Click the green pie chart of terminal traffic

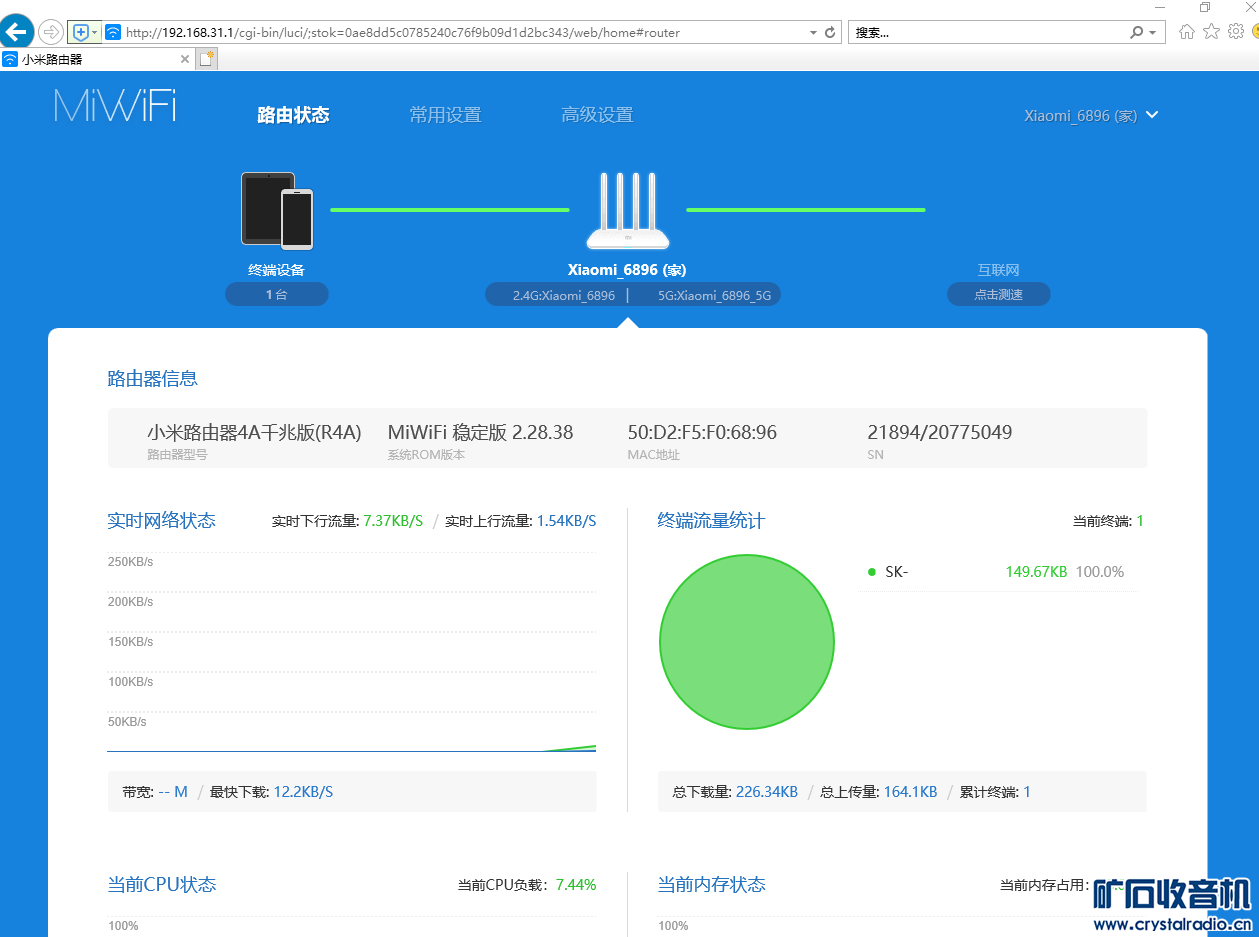[x=746, y=642]
